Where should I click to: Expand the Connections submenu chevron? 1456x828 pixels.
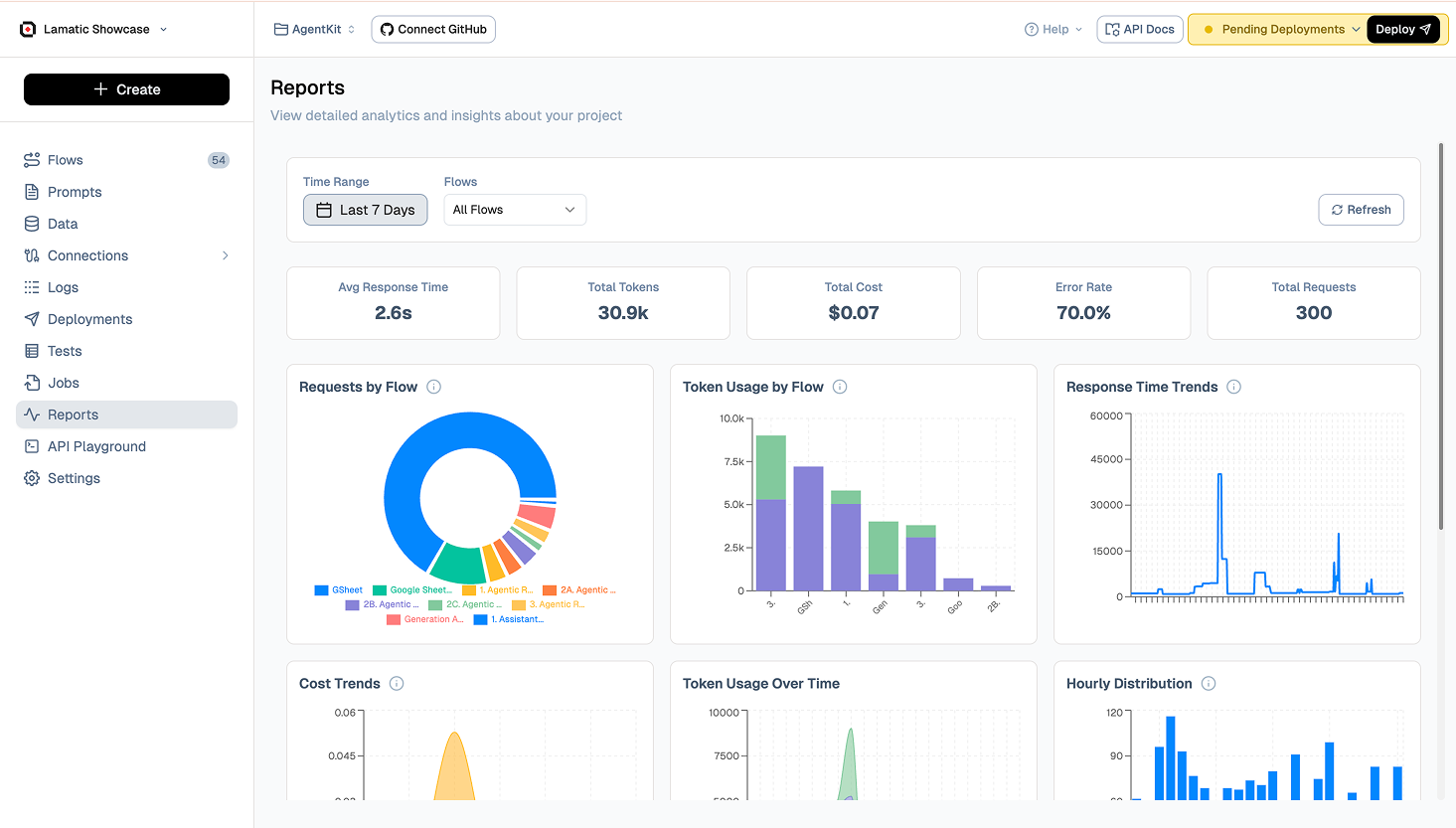pyautogui.click(x=226, y=255)
